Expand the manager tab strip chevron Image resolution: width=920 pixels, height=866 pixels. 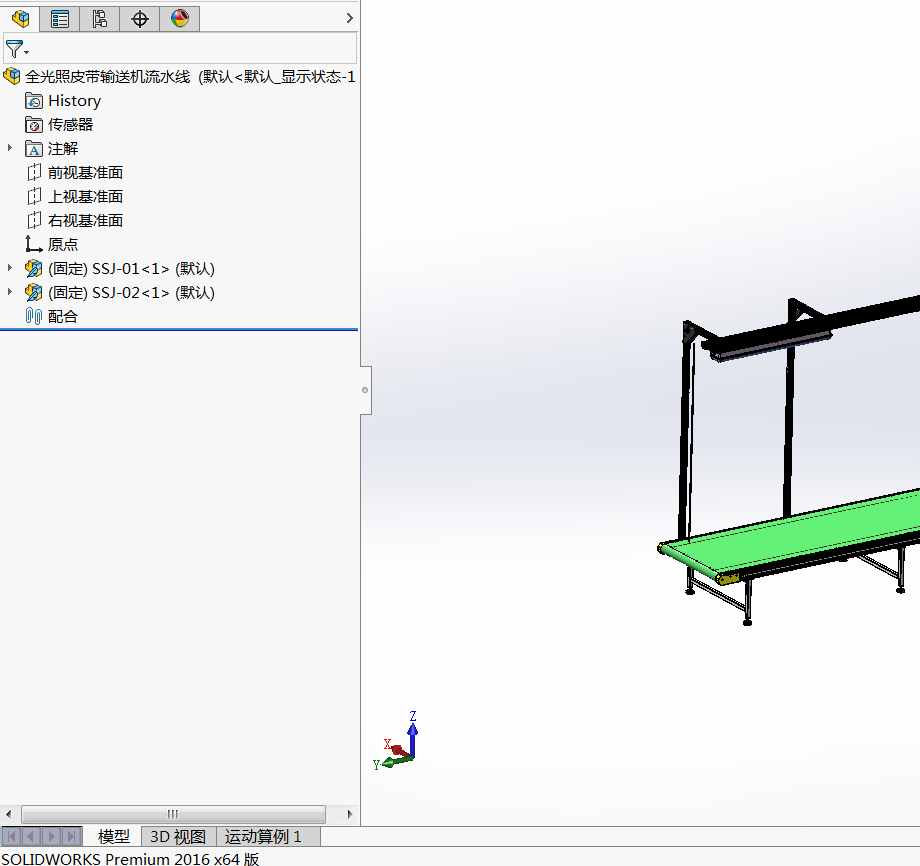(350, 18)
